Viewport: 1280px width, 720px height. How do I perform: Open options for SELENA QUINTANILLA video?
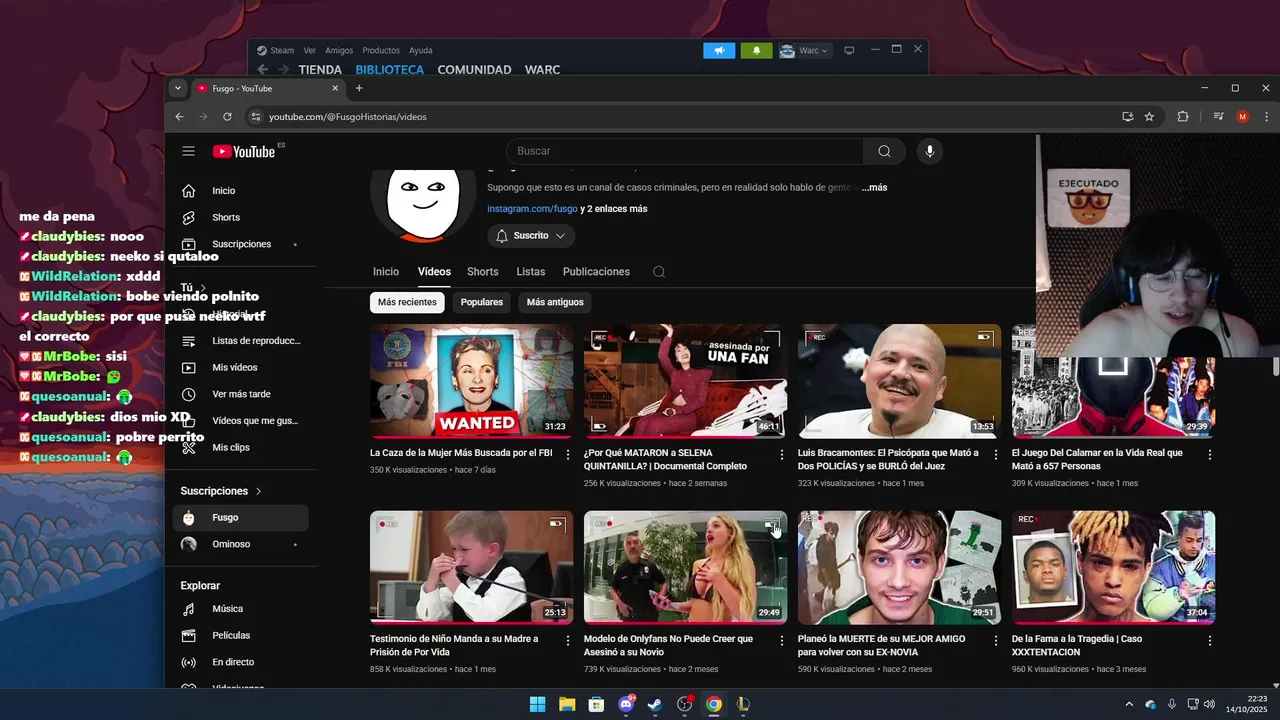[782, 454]
